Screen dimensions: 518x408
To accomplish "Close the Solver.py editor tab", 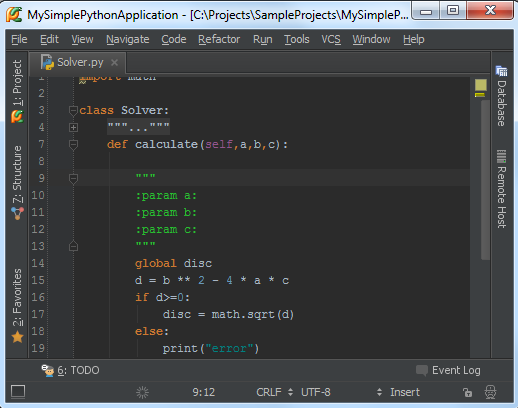I will (114, 62).
